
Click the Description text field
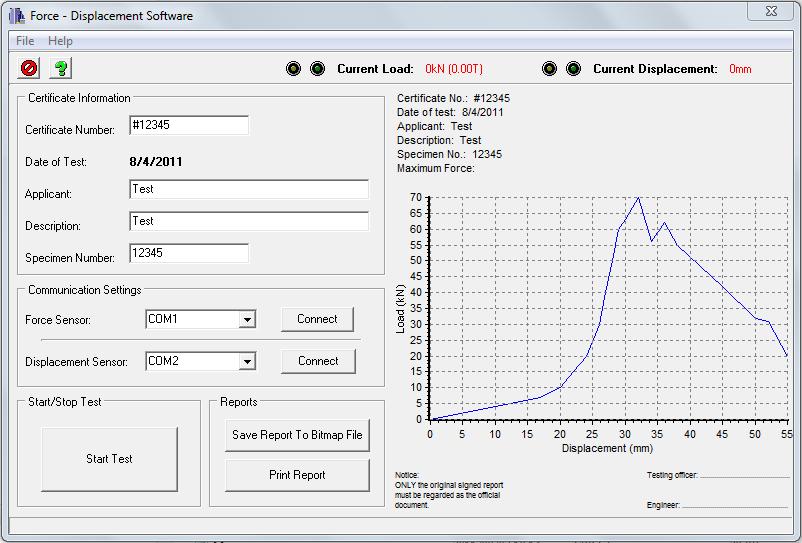[x=249, y=221]
